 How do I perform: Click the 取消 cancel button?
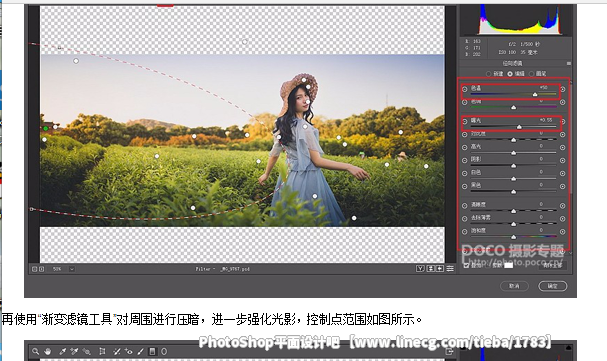point(514,286)
